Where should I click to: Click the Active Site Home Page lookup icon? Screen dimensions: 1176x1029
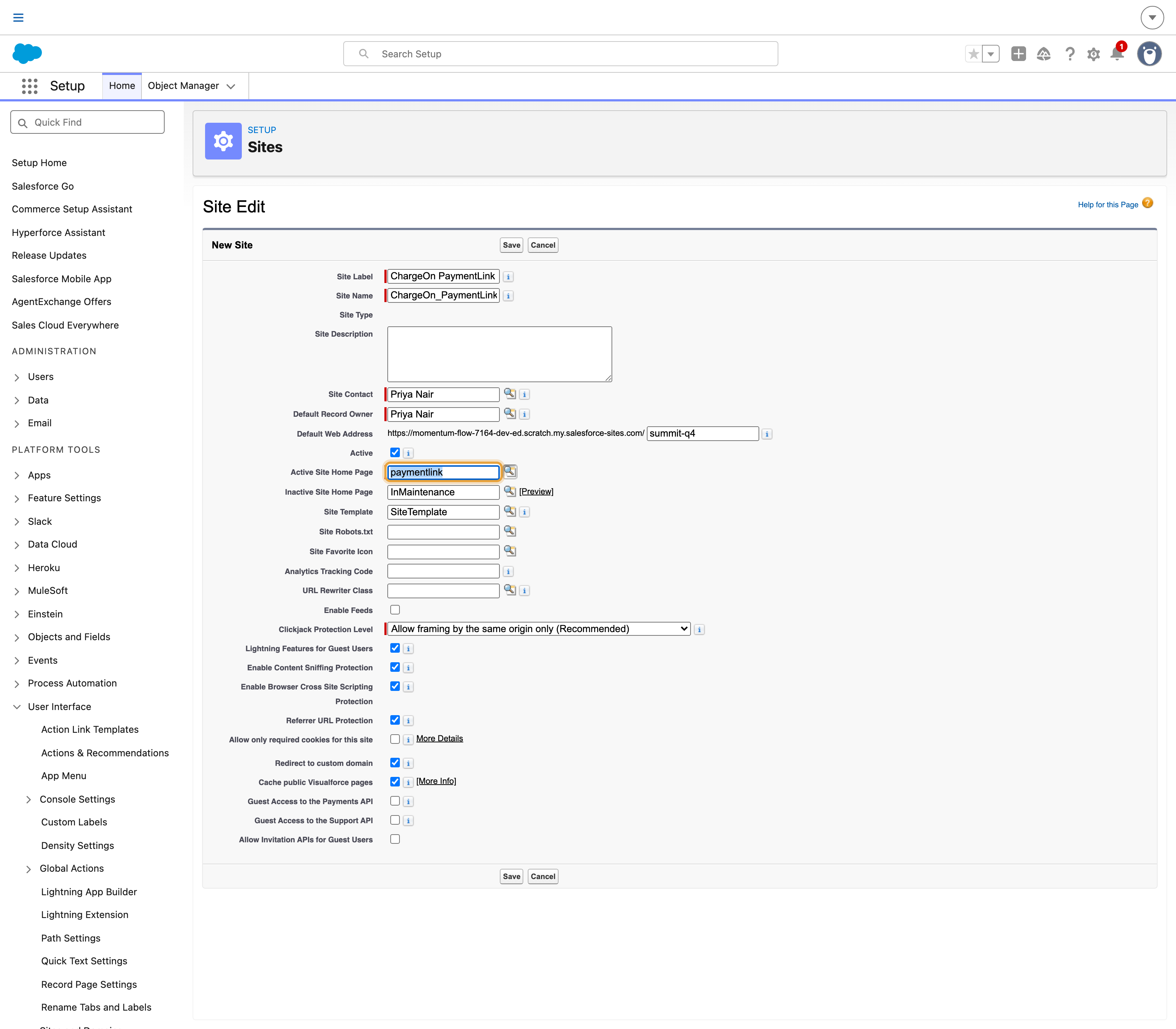coord(510,472)
